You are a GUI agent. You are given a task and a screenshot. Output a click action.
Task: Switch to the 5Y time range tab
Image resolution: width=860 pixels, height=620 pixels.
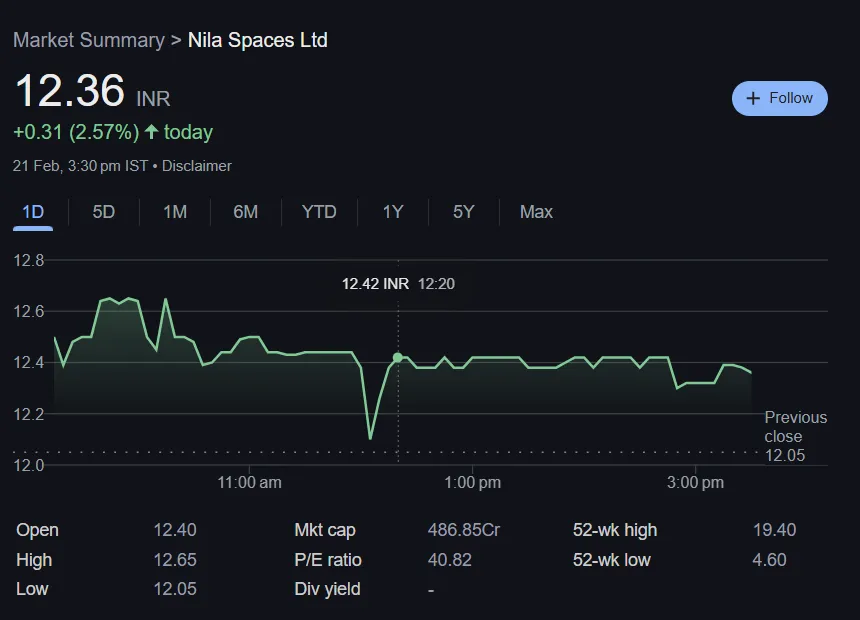point(463,212)
